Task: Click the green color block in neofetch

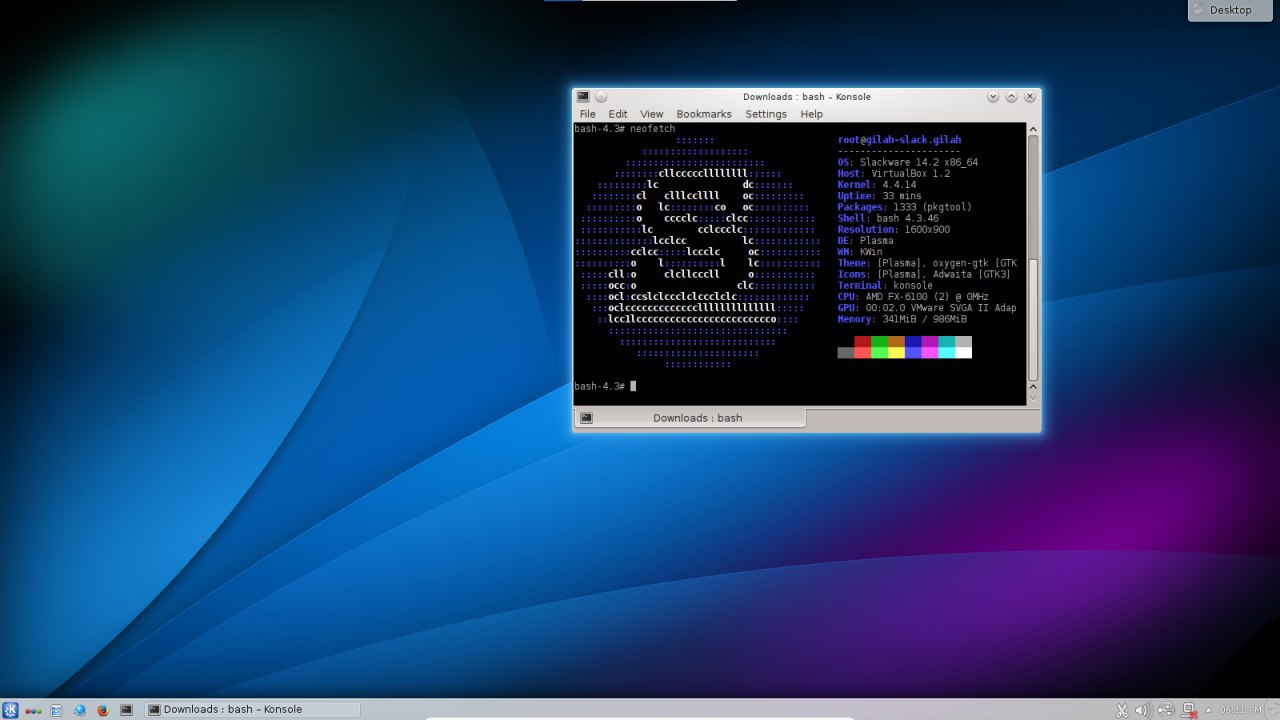Action: [x=879, y=342]
